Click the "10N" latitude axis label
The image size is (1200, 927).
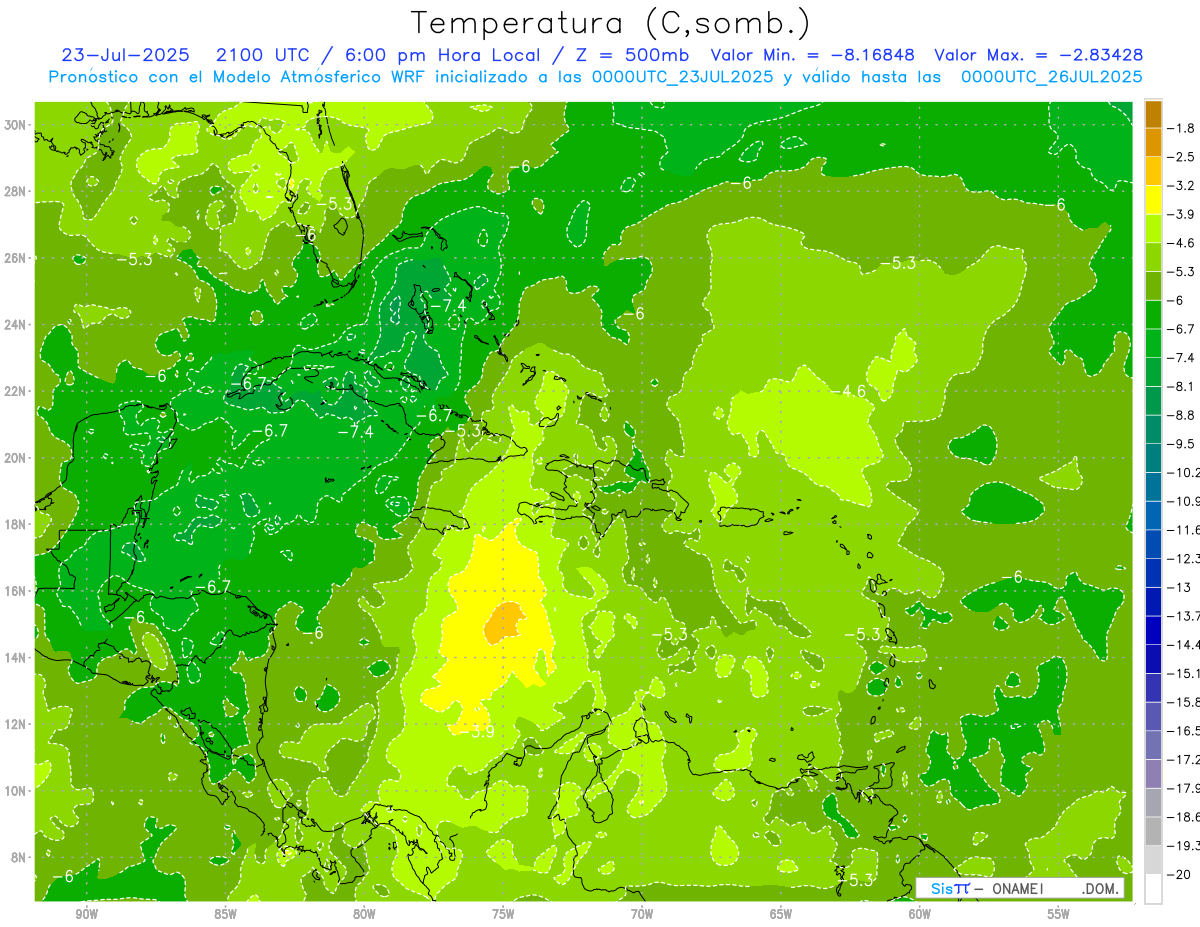coord(17,791)
